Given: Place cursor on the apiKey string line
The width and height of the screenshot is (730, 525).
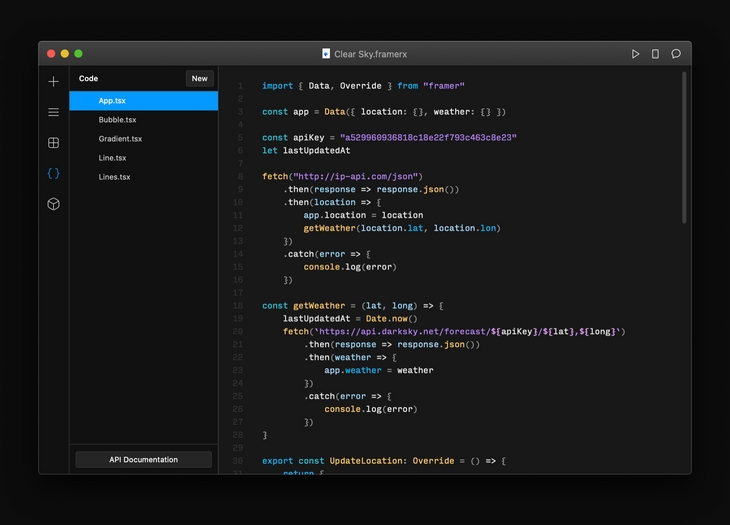Looking at the screenshot, I should pyautogui.click(x=428, y=138).
